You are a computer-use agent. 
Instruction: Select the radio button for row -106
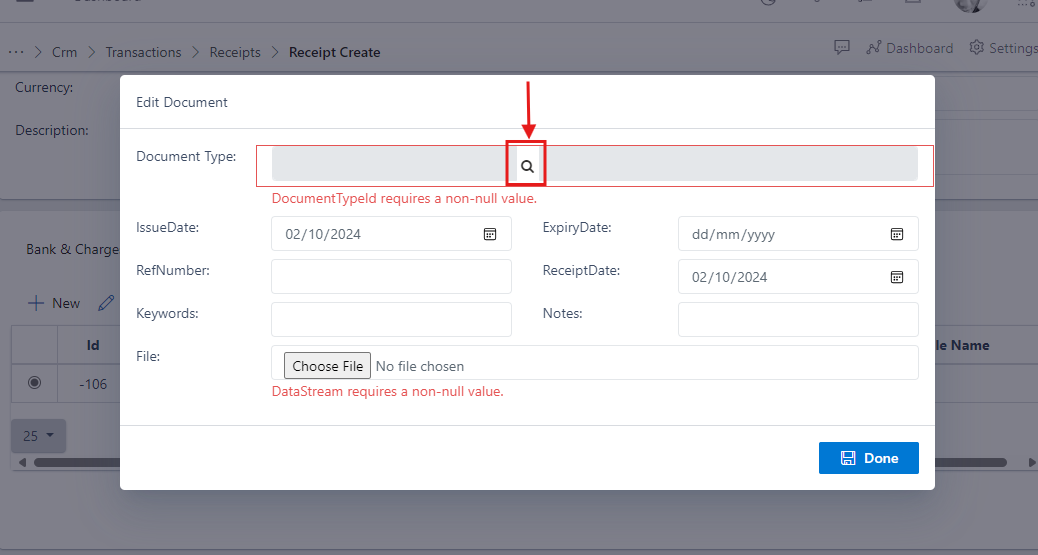[x=34, y=383]
